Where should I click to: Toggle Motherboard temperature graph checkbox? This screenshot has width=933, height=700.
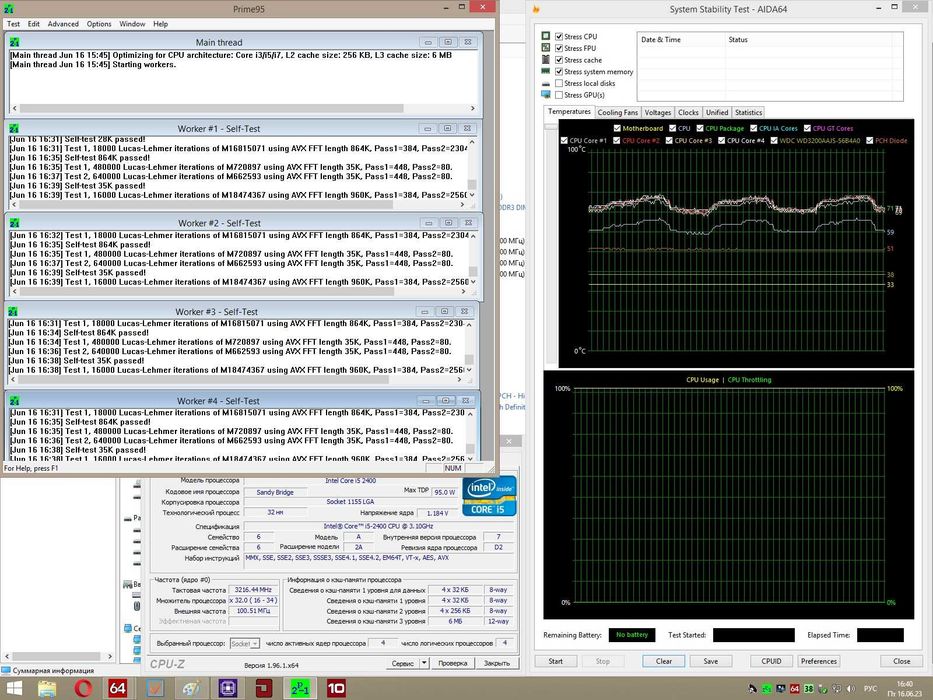point(617,128)
